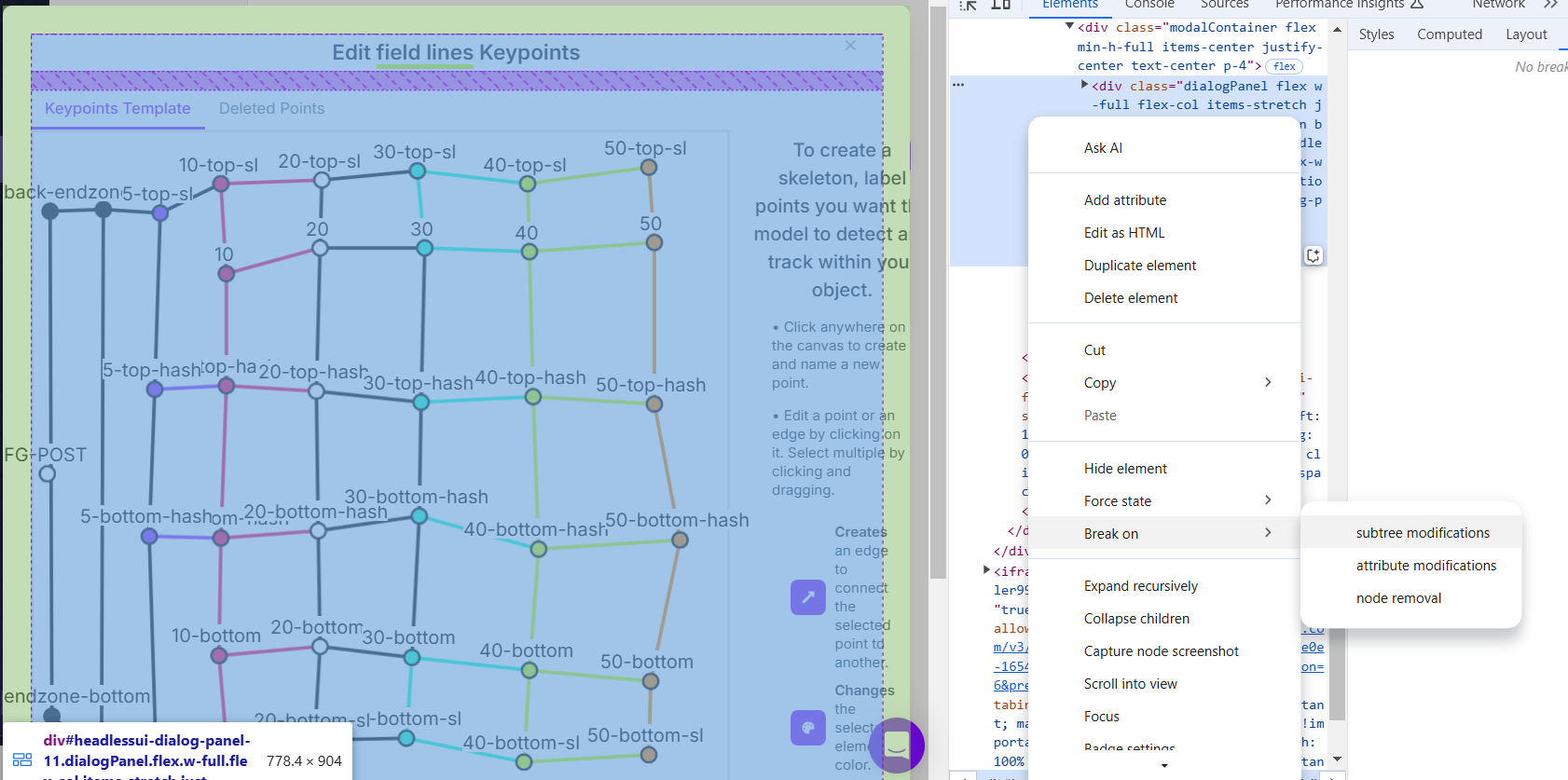Switch to the Deleted Points tab

(271, 109)
